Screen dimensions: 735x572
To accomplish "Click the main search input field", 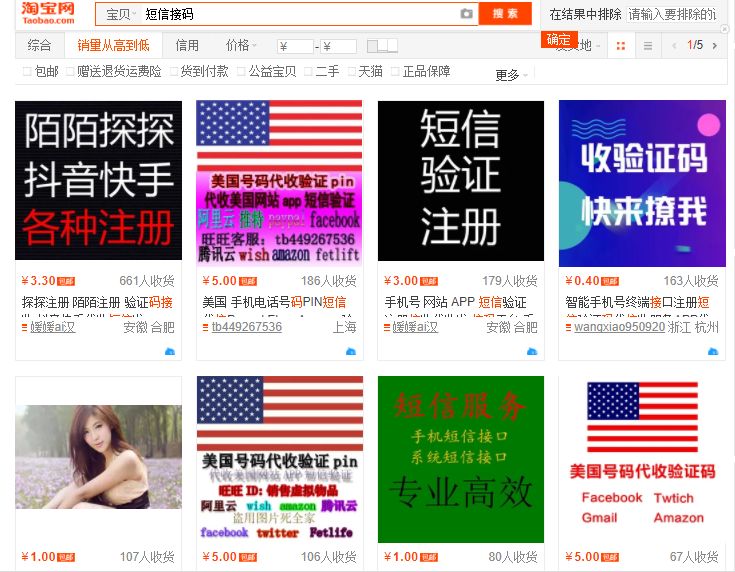I will tap(300, 14).
